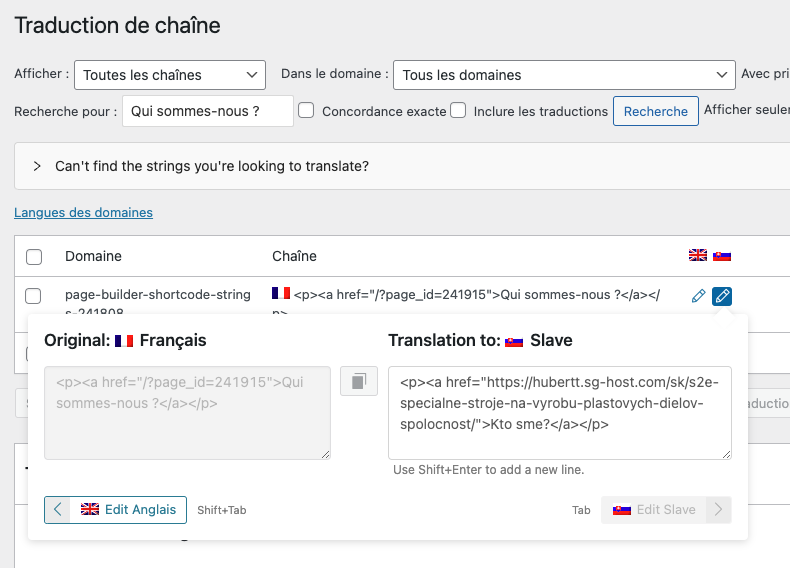The image size is (790, 568).
Task: Click left arrow on Edit Anglais button
Action: (57, 510)
